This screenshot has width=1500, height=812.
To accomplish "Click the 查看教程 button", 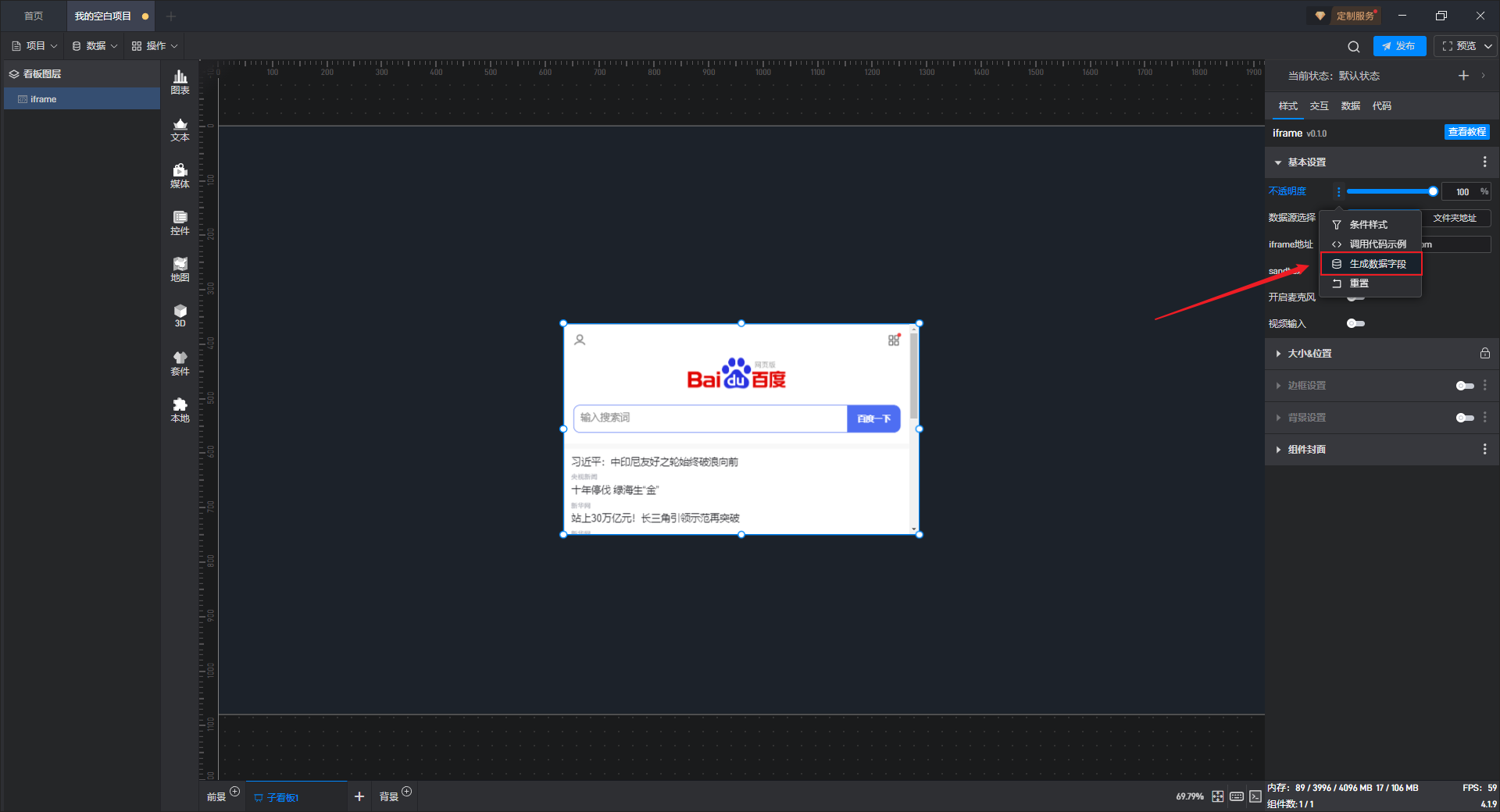I will (x=1466, y=132).
